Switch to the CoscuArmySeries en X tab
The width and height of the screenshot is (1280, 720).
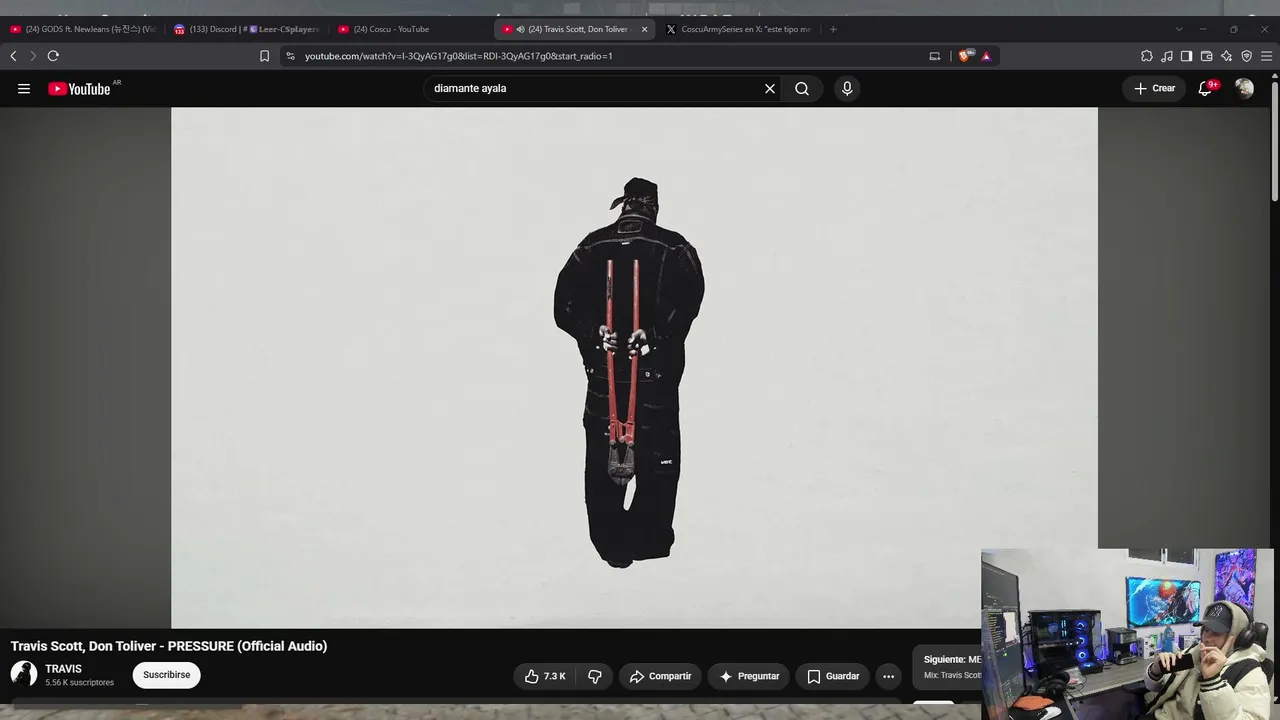(x=740, y=29)
